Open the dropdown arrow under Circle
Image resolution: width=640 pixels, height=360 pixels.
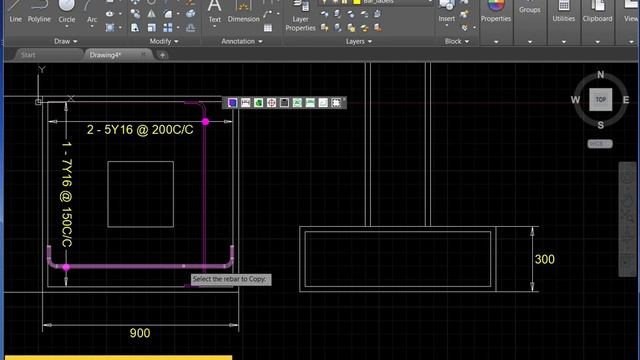tap(67, 27)
